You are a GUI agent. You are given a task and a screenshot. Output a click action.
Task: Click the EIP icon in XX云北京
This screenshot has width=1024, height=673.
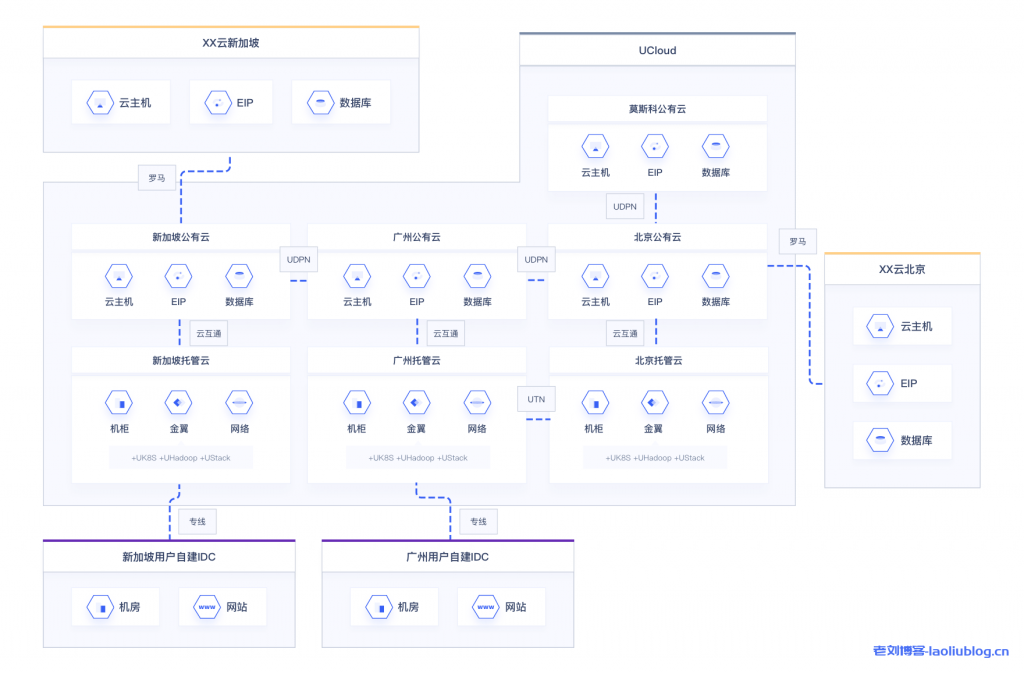(x=880, y=383)
